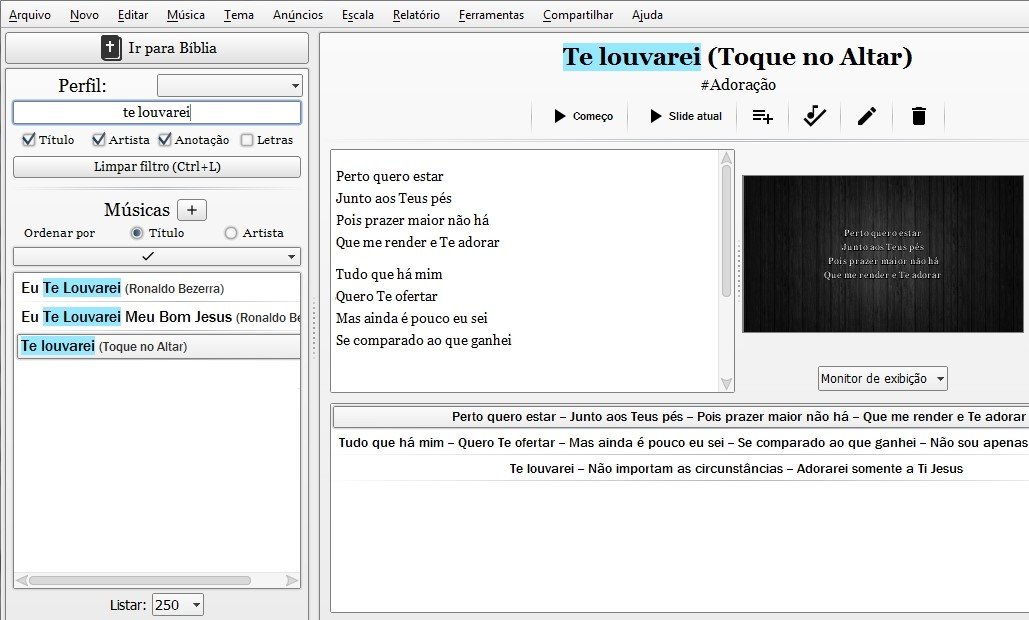Open the checkmark filter dropdown below Ordenar por
This screenshot has height=620, width=1029.
[x=157, y=256]
